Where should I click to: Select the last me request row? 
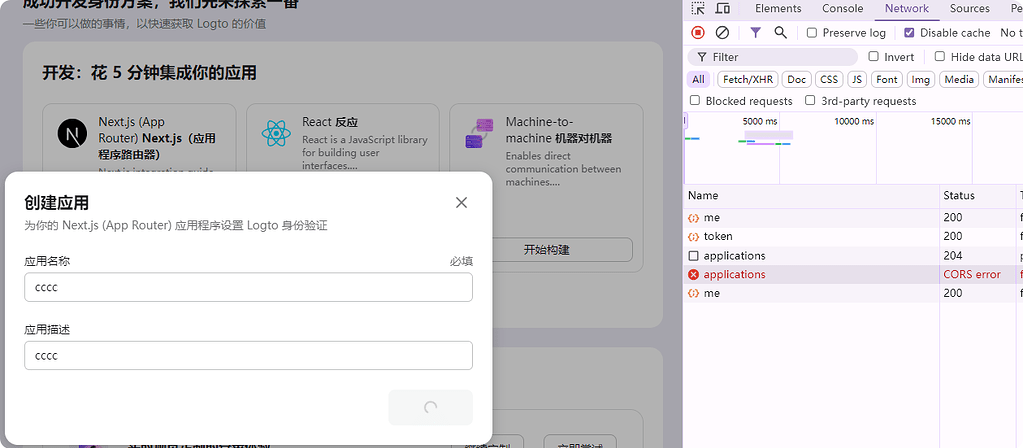tap(853, 293)
